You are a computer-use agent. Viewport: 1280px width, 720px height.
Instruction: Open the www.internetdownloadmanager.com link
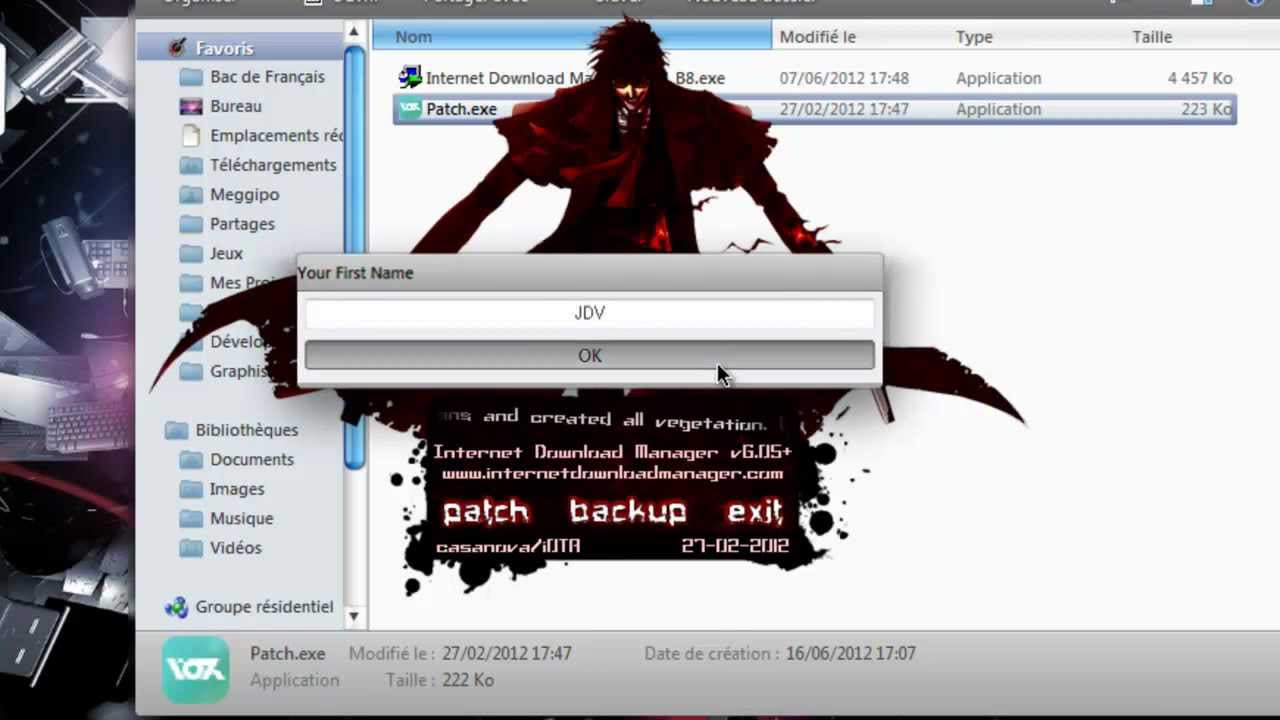coord(612,474)
